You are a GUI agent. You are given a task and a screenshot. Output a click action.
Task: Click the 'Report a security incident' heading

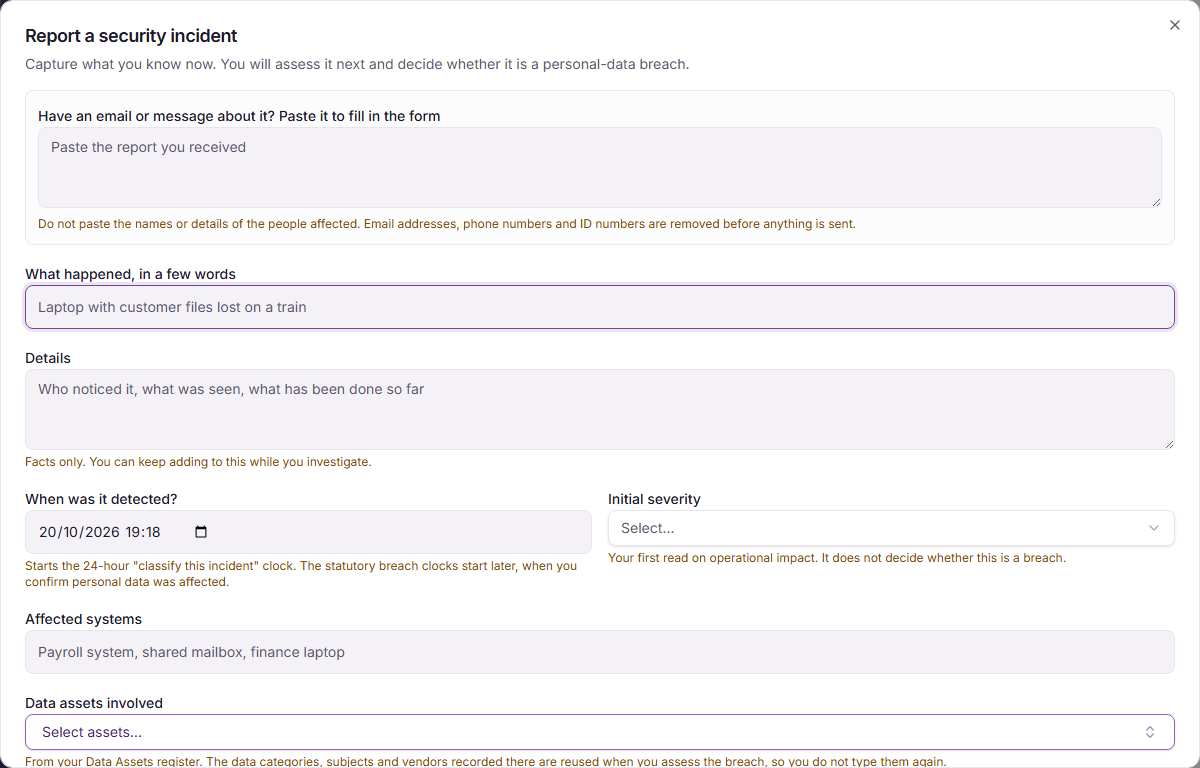tap(131, 36)
